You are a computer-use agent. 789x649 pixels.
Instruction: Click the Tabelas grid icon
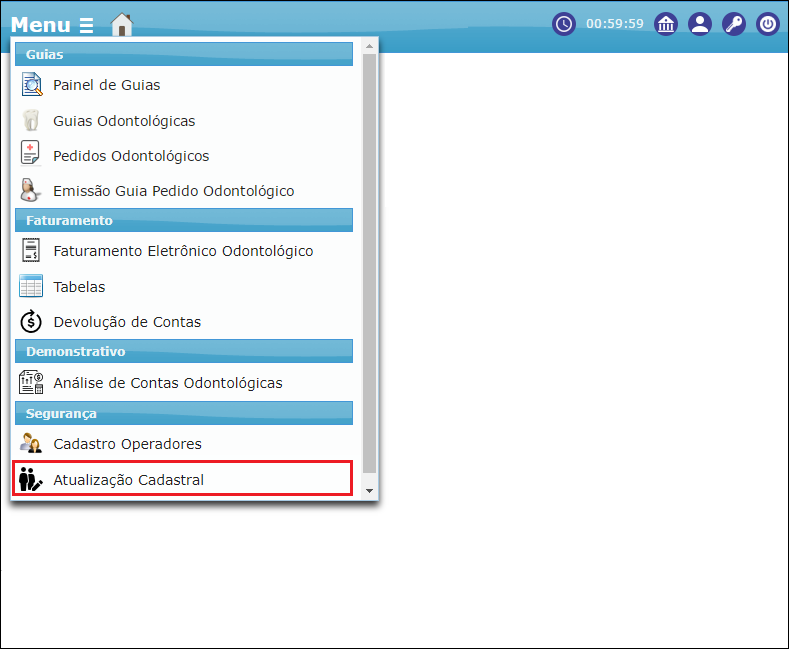click(x=31, y=286)
